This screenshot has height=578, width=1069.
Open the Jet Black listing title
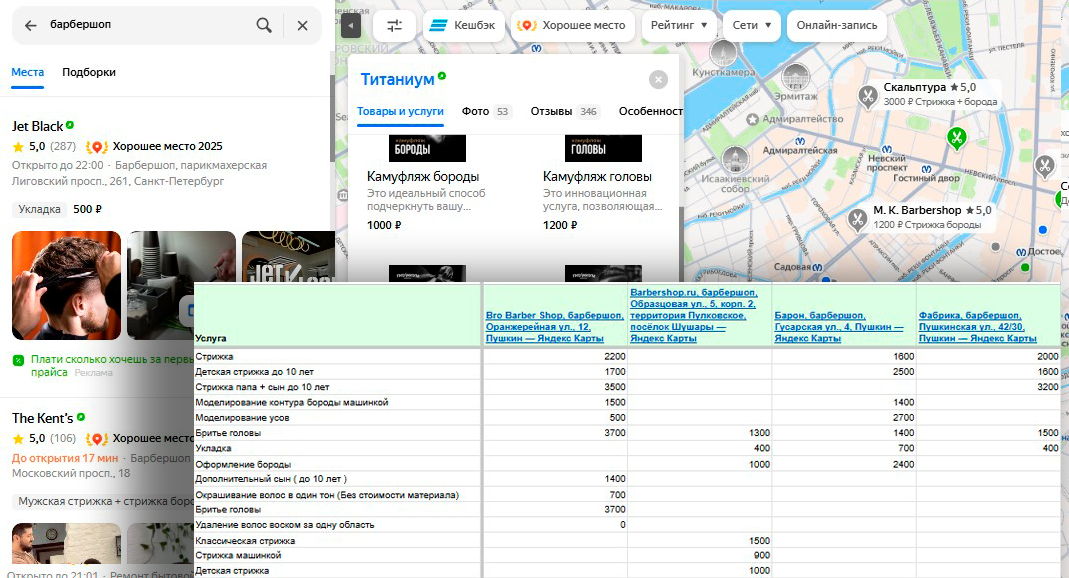point(37,126)
